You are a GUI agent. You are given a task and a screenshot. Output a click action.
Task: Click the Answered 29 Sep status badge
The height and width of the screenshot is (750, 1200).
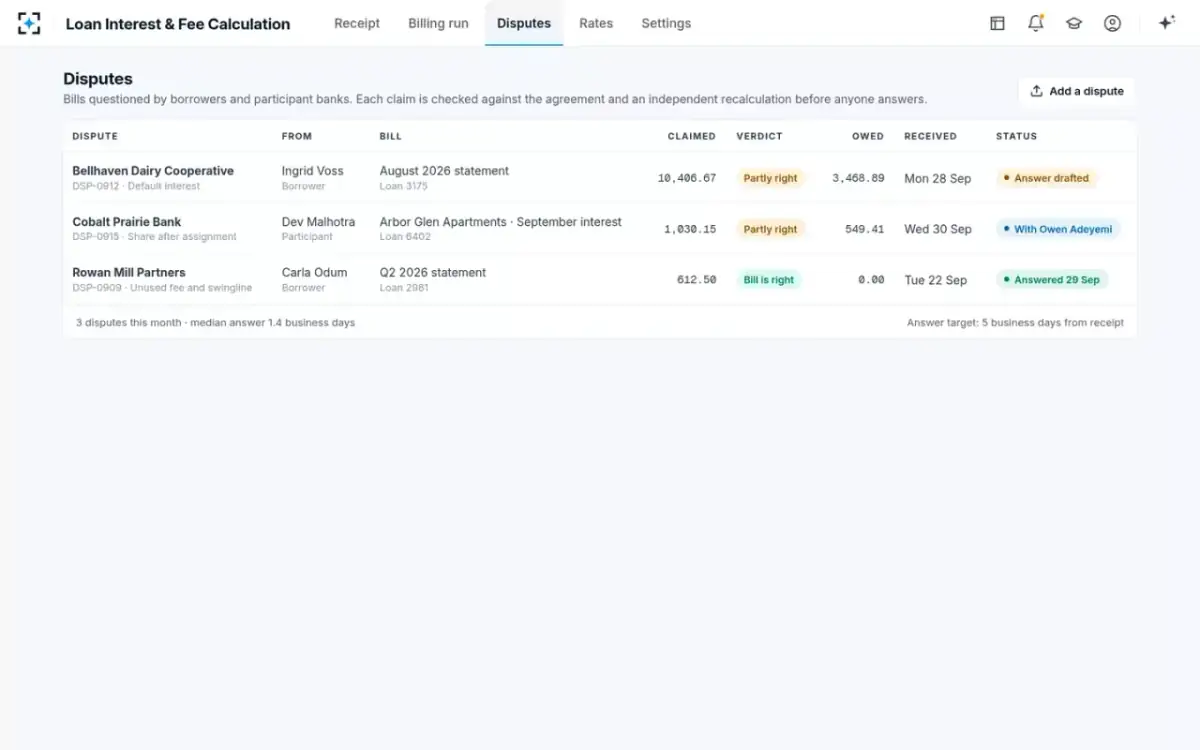click(x=1052, y=280)
